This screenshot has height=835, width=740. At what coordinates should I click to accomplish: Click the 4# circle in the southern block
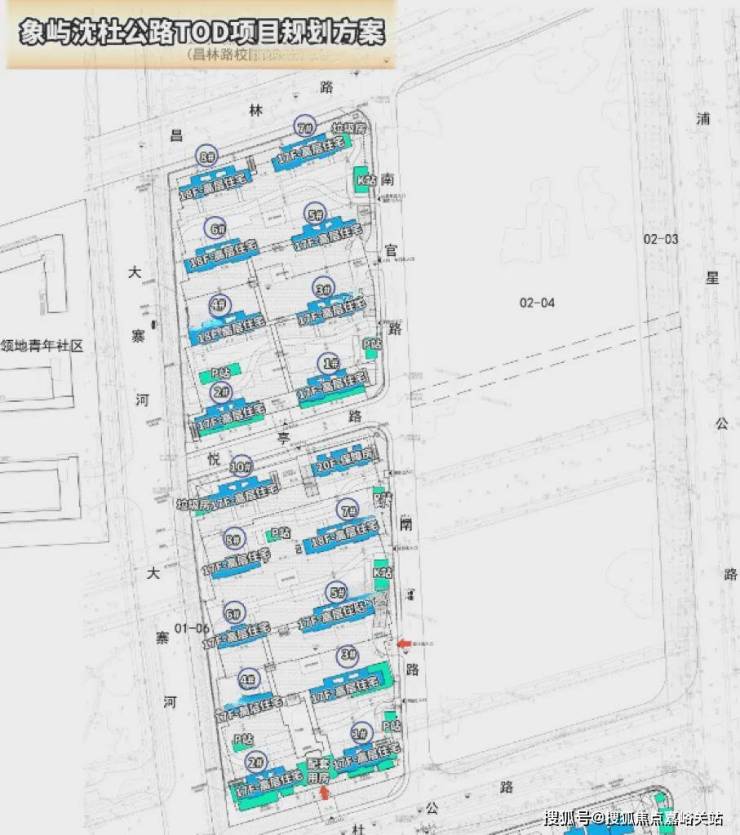click(248, 680)
